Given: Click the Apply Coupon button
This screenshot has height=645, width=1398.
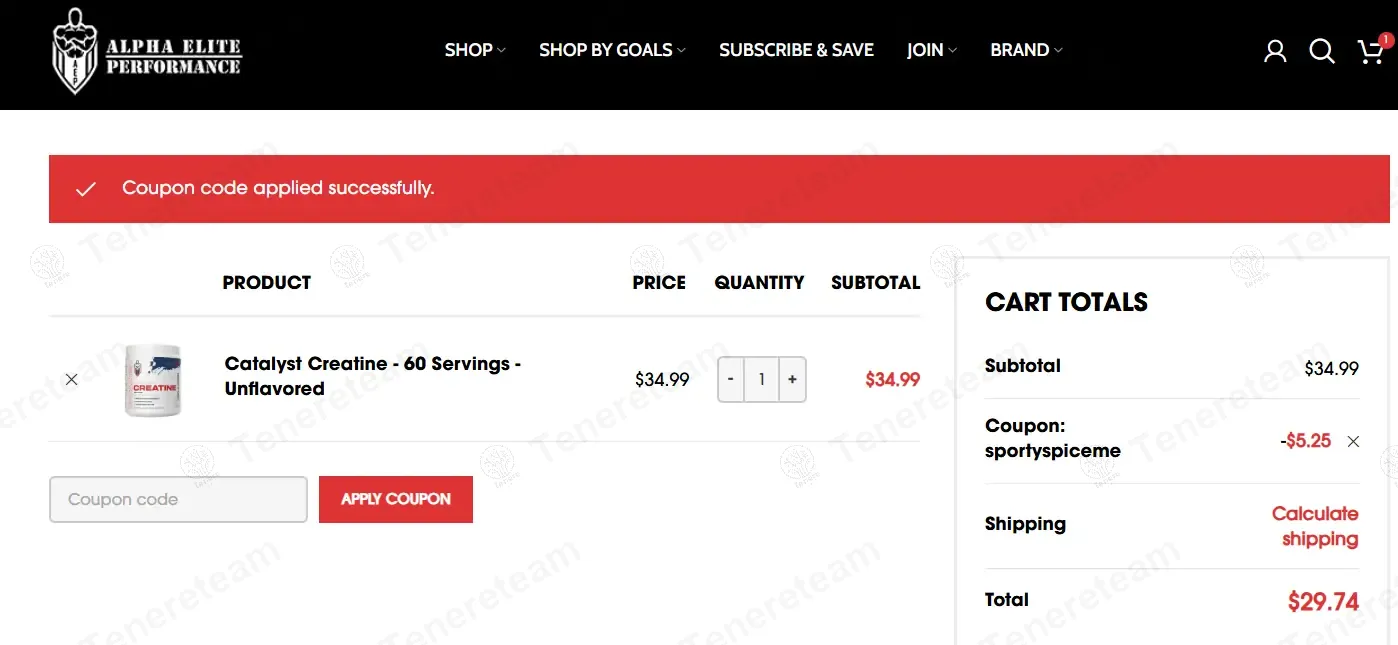Looking at the screenshot, I should [x=396, y=499].
